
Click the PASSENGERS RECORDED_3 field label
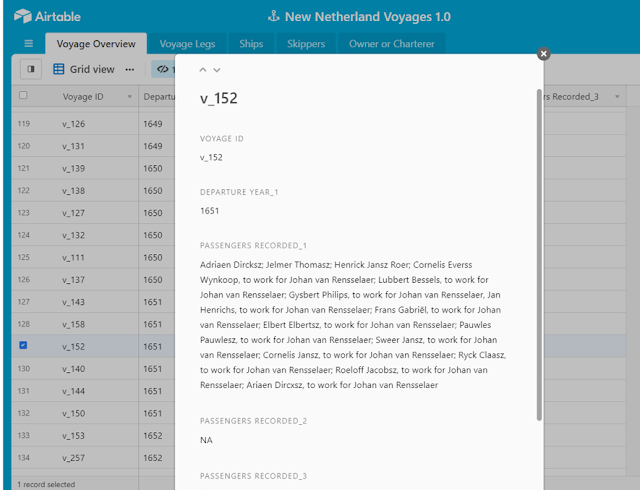pos(253,476)
